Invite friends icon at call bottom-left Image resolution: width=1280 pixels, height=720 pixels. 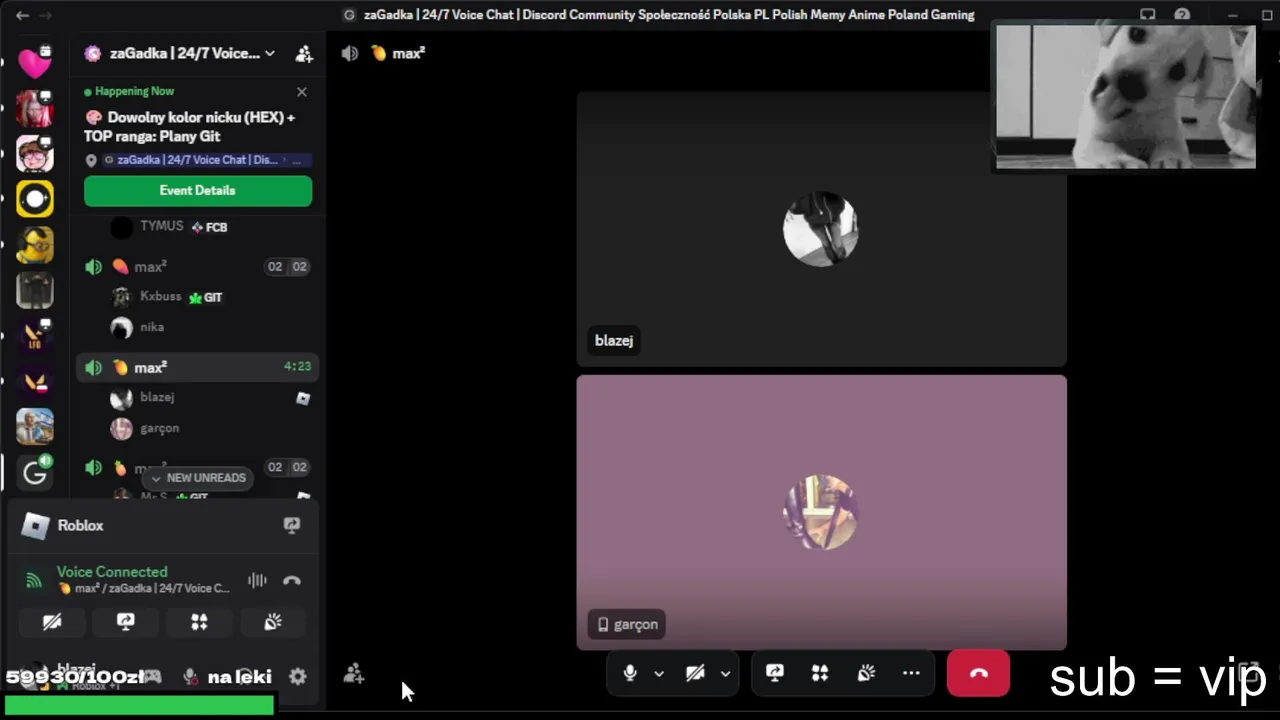tap(353, 674)
